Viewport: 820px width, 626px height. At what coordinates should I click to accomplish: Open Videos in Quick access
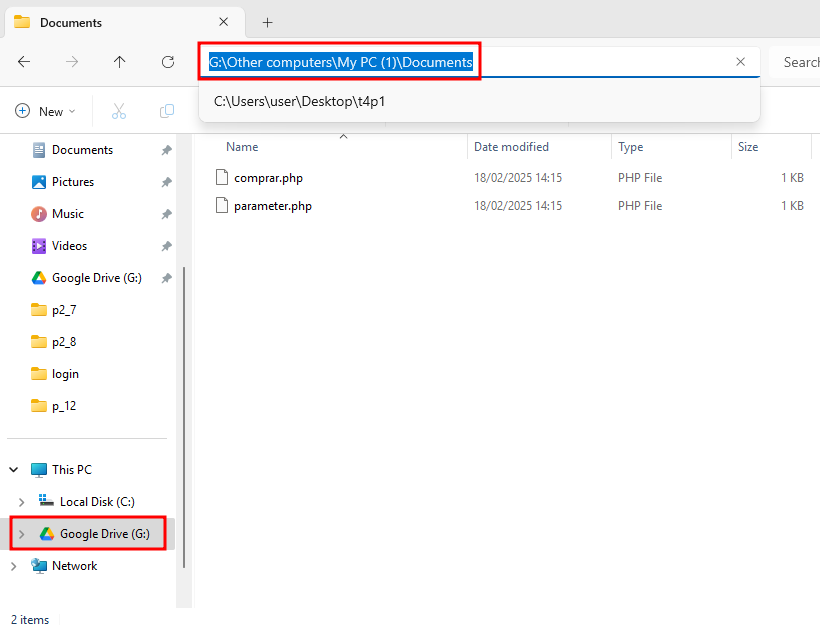[x=69, y=246]
